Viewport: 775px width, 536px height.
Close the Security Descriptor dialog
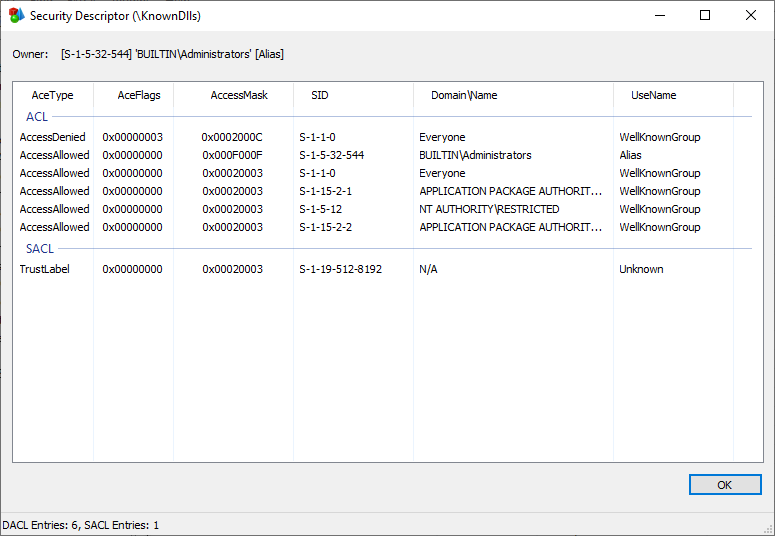coord(751,15)
